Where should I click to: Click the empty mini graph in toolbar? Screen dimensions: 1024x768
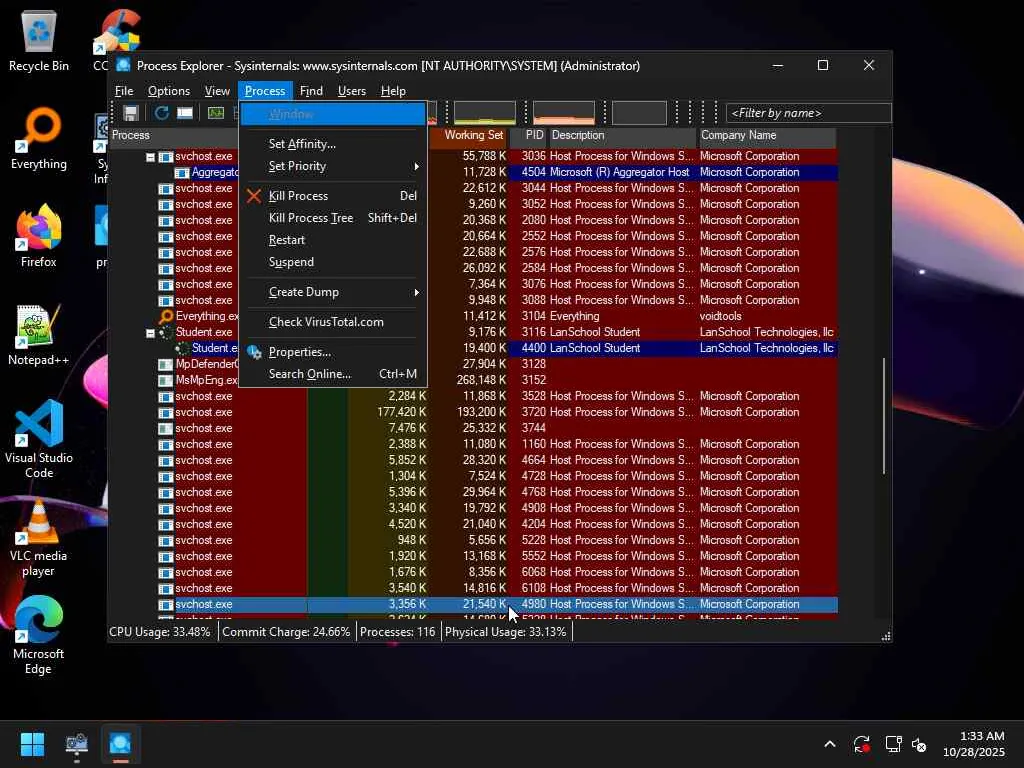point(639,113)
